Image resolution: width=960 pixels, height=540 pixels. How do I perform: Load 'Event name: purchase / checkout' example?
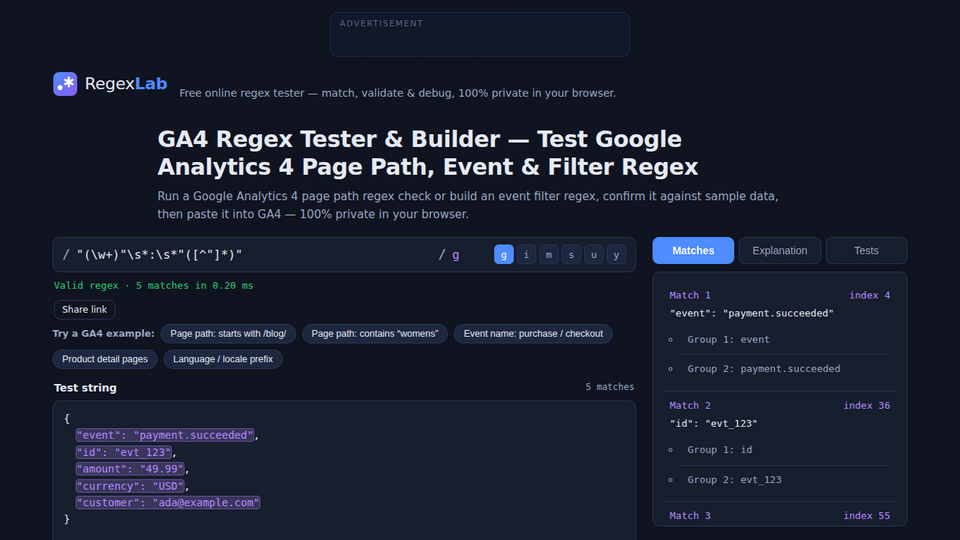click(x=533, y=334)
